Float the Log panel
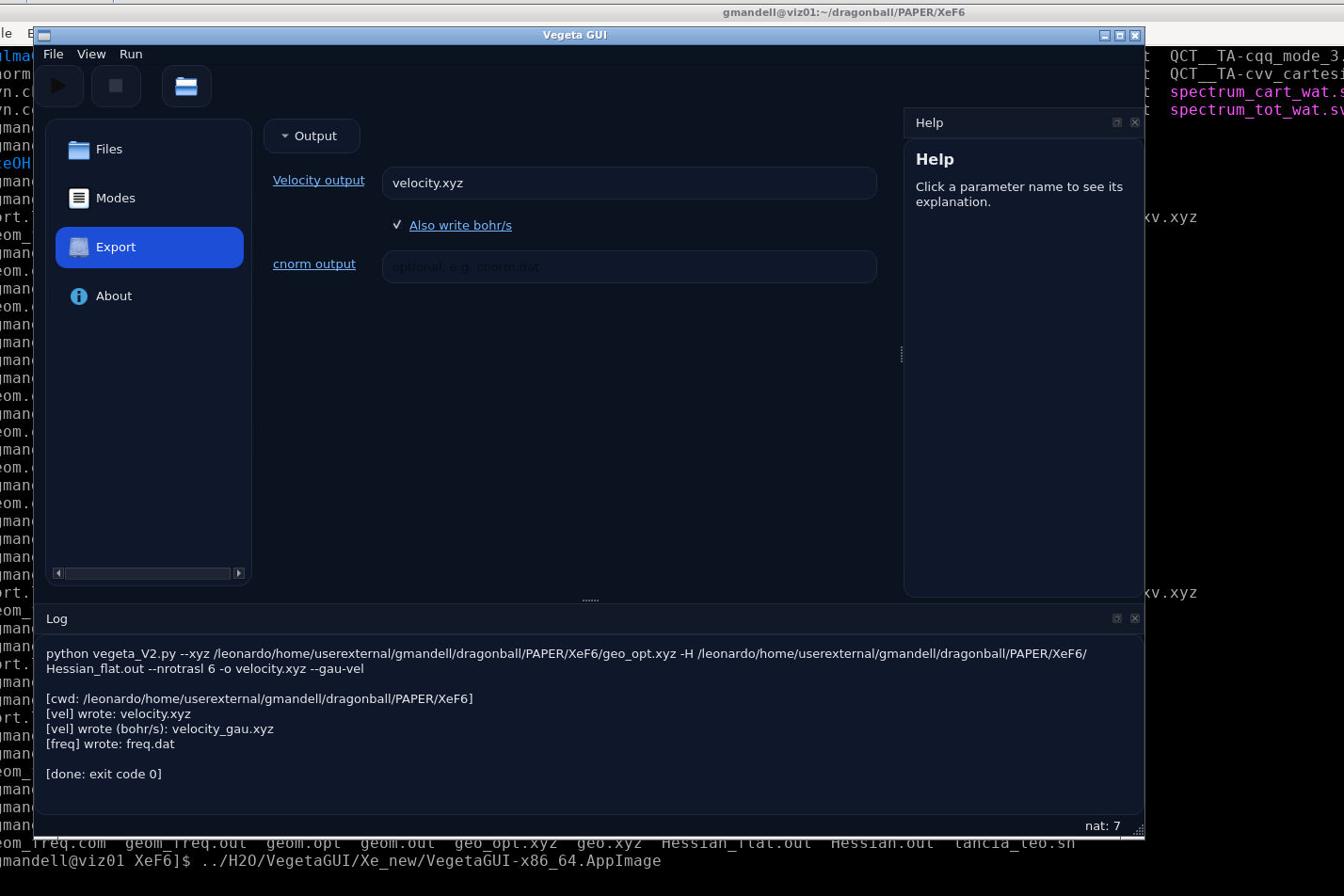 pyautogui.click(x=1117, y=618)
